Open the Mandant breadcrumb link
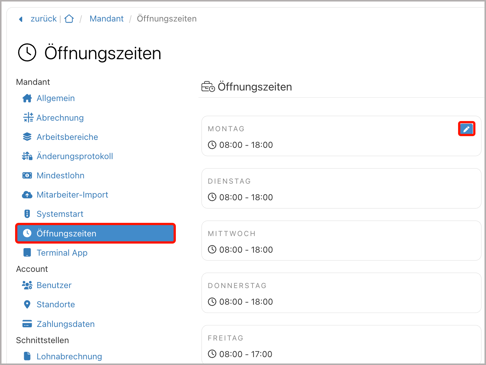 tap(106, 19)
